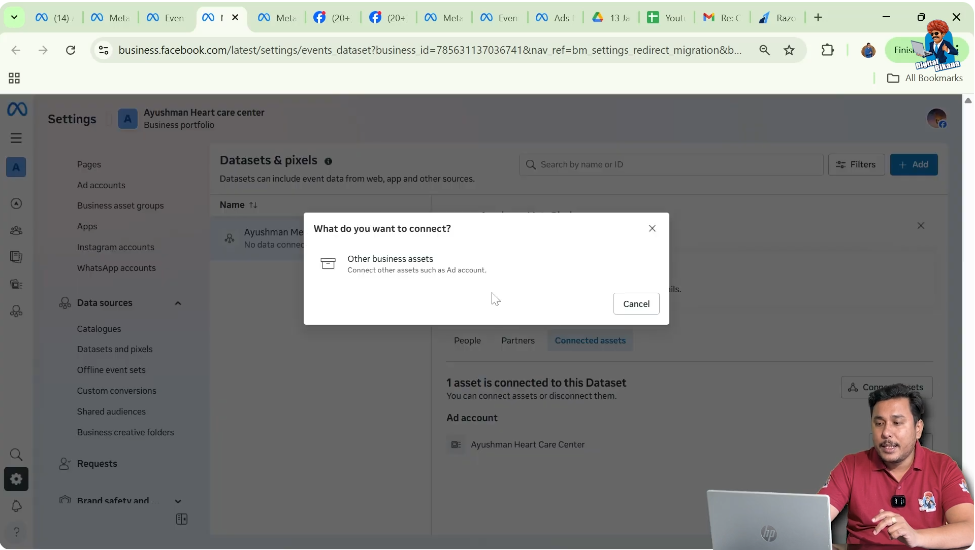Click the Meta logo icon
This screenshot has width=975, height=550.
pos(17,109)
